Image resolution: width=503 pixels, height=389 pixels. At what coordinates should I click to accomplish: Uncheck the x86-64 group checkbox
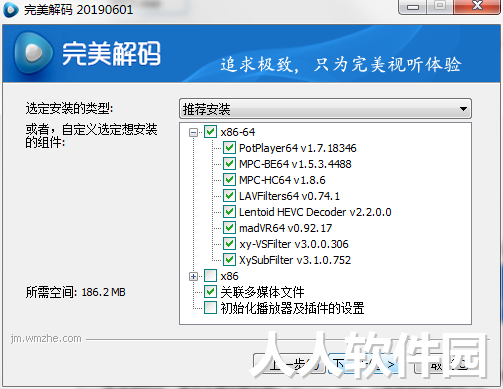click(x=210, y=132)
